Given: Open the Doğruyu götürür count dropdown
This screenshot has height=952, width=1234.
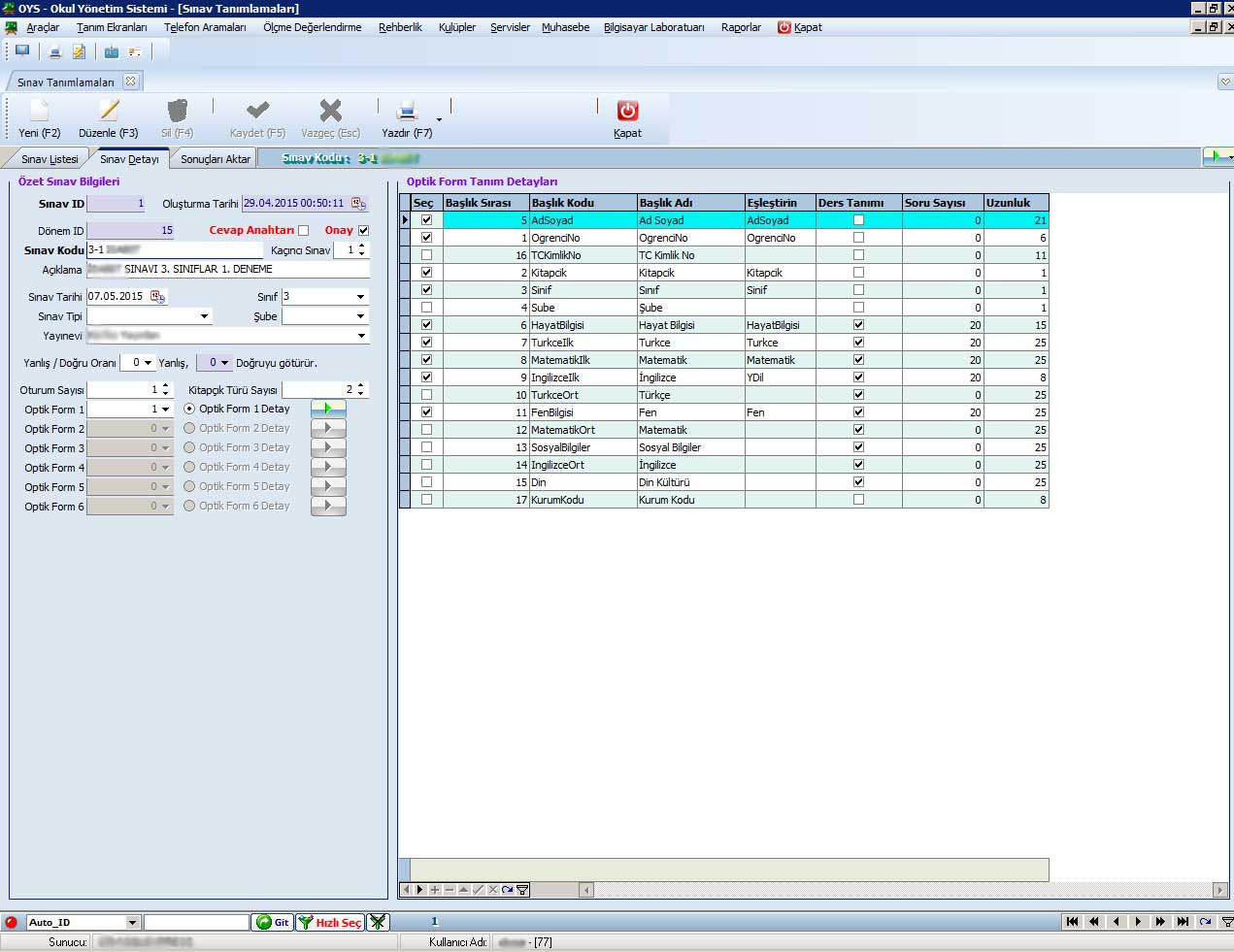Looking at the screenshot, I should (225, 363).
